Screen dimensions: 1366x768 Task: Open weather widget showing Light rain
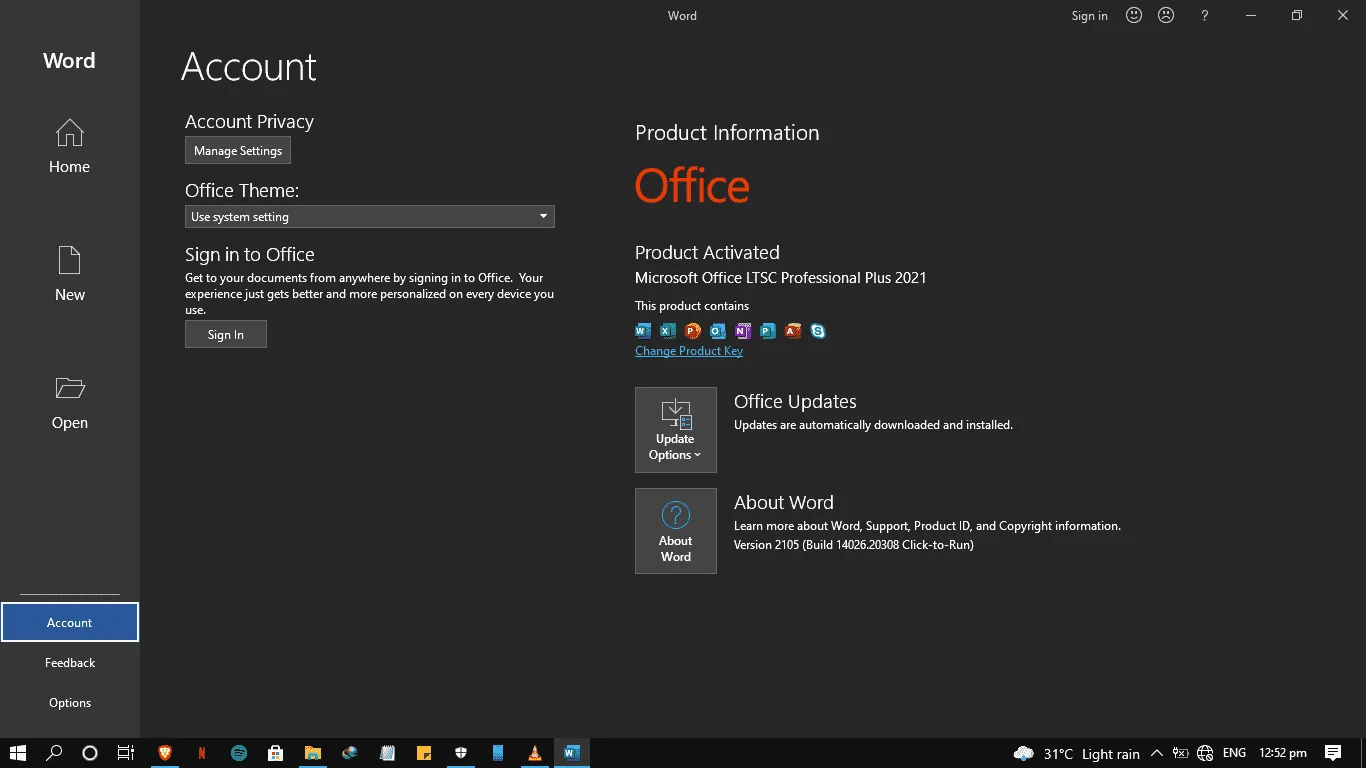pos(1077,753)
